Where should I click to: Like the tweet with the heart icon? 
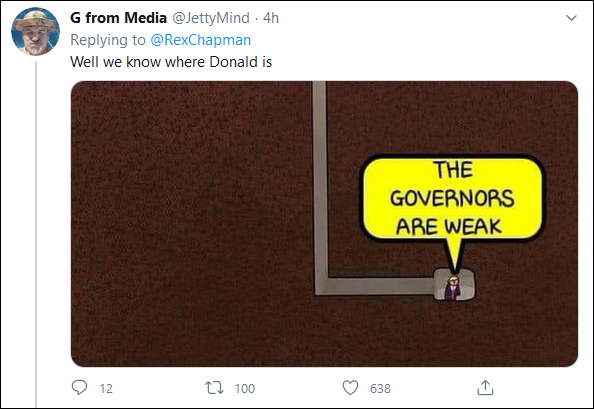pyautogui.click(x=350, y=388)
